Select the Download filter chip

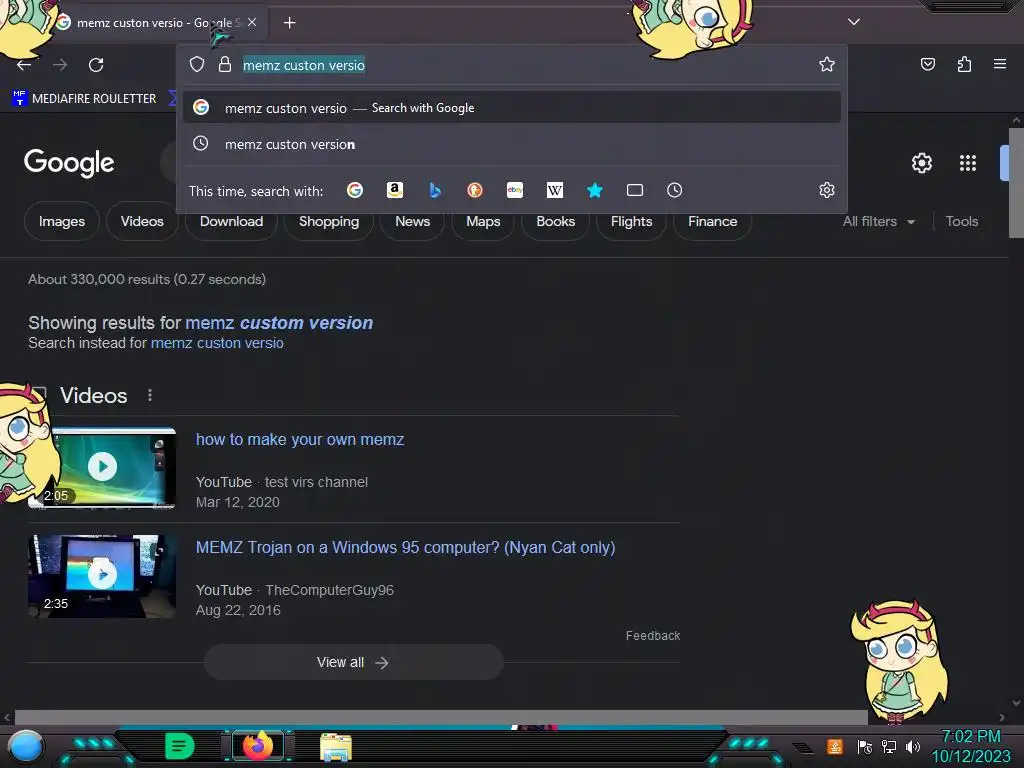pos(231,221)
